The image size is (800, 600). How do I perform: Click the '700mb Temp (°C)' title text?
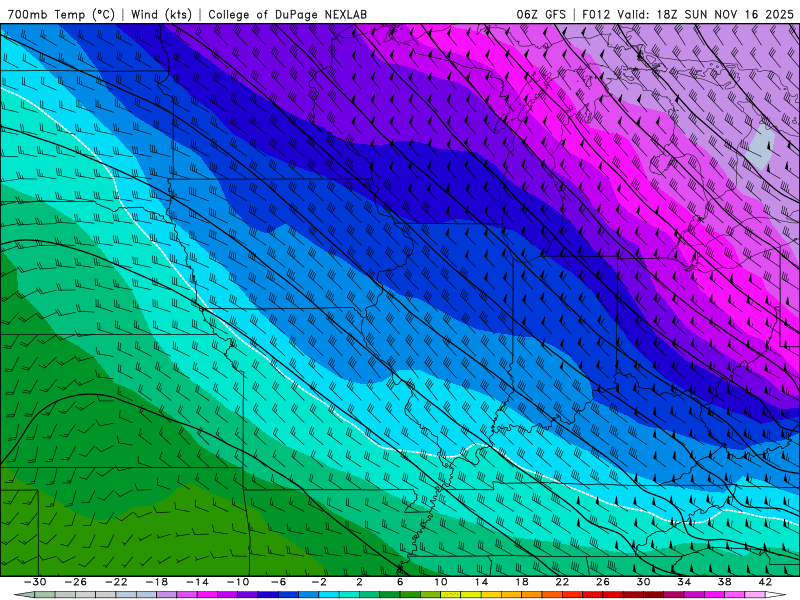click(61, 15)
